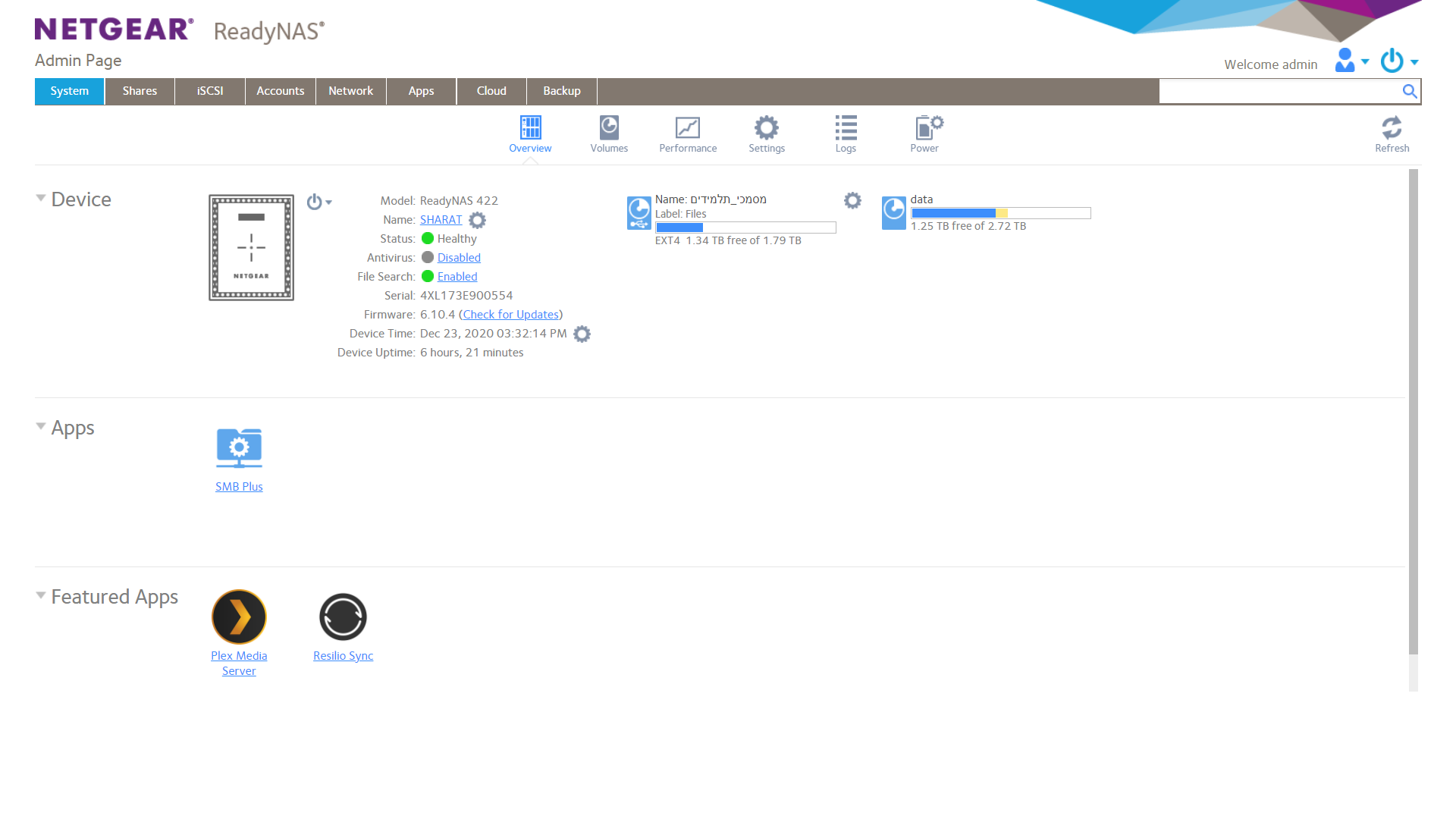Collapse the Device section
The width and height of the screenshot is (1456, 819).
click(x=41, y=198)
